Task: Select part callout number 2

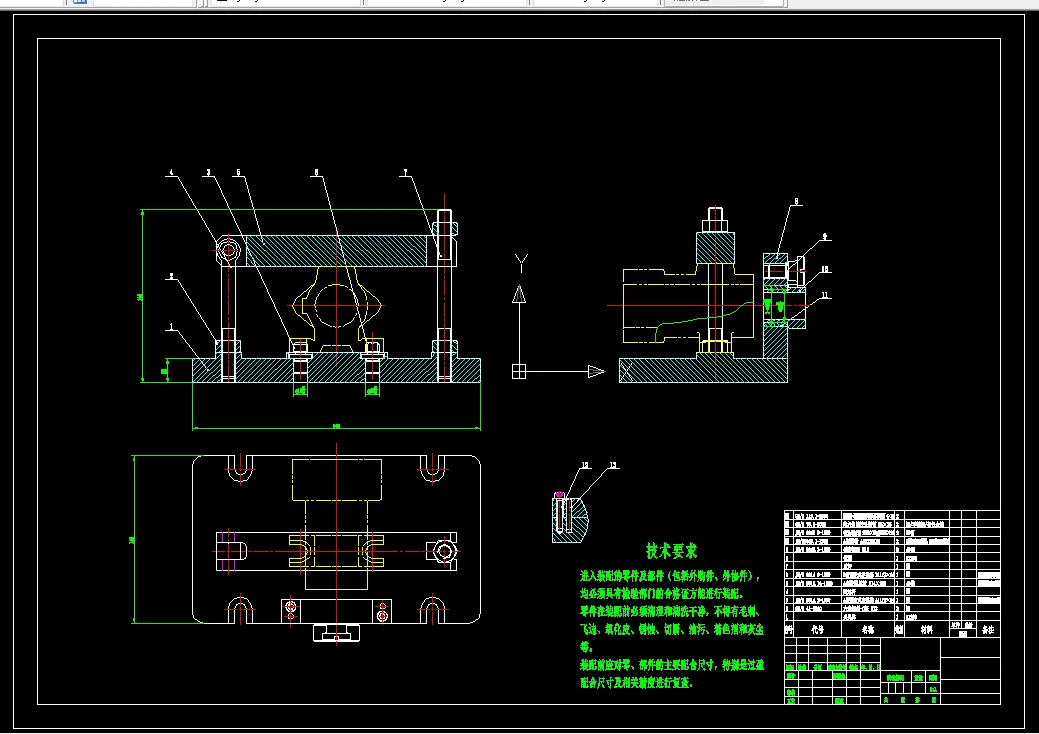Action: 172,276
